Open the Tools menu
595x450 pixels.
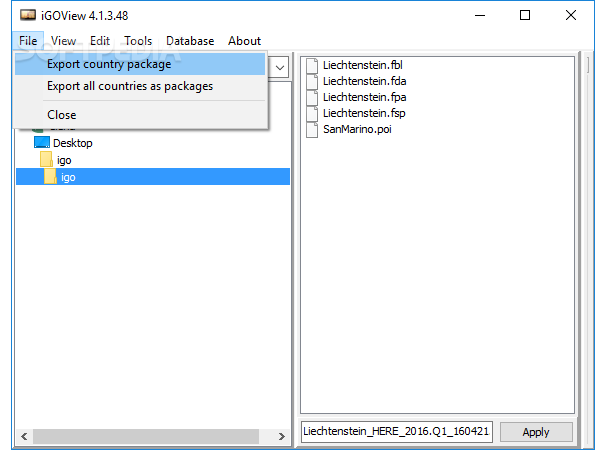pos(138,41)
